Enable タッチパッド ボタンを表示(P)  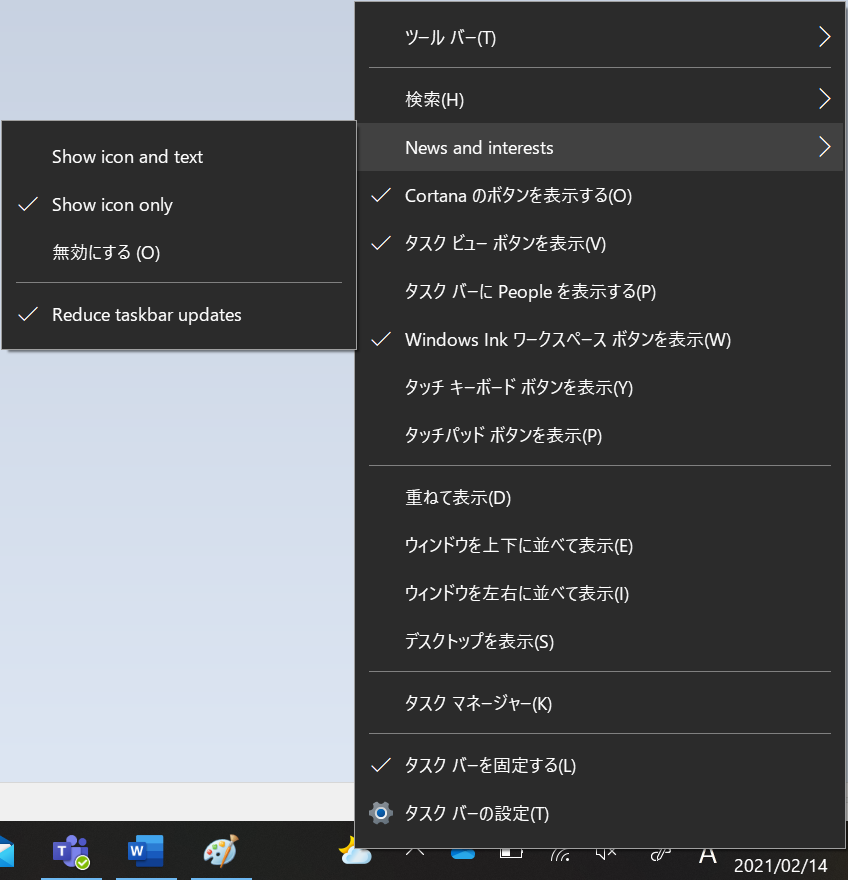point(600,436)
